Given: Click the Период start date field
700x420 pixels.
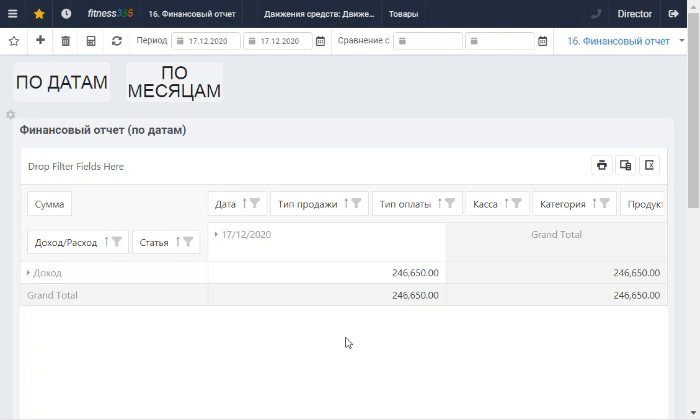Looking at the screenshot, I should click(x=206, y=41).
